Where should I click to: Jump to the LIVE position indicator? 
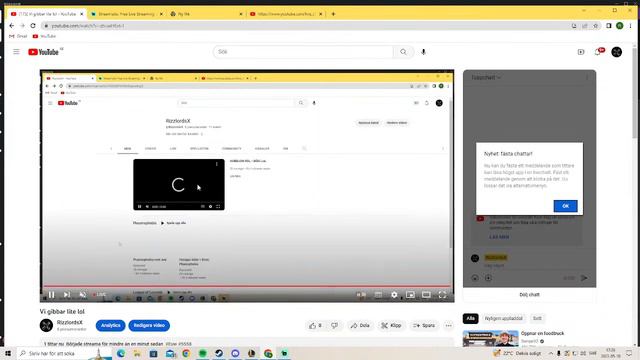(x=99, y=294)
